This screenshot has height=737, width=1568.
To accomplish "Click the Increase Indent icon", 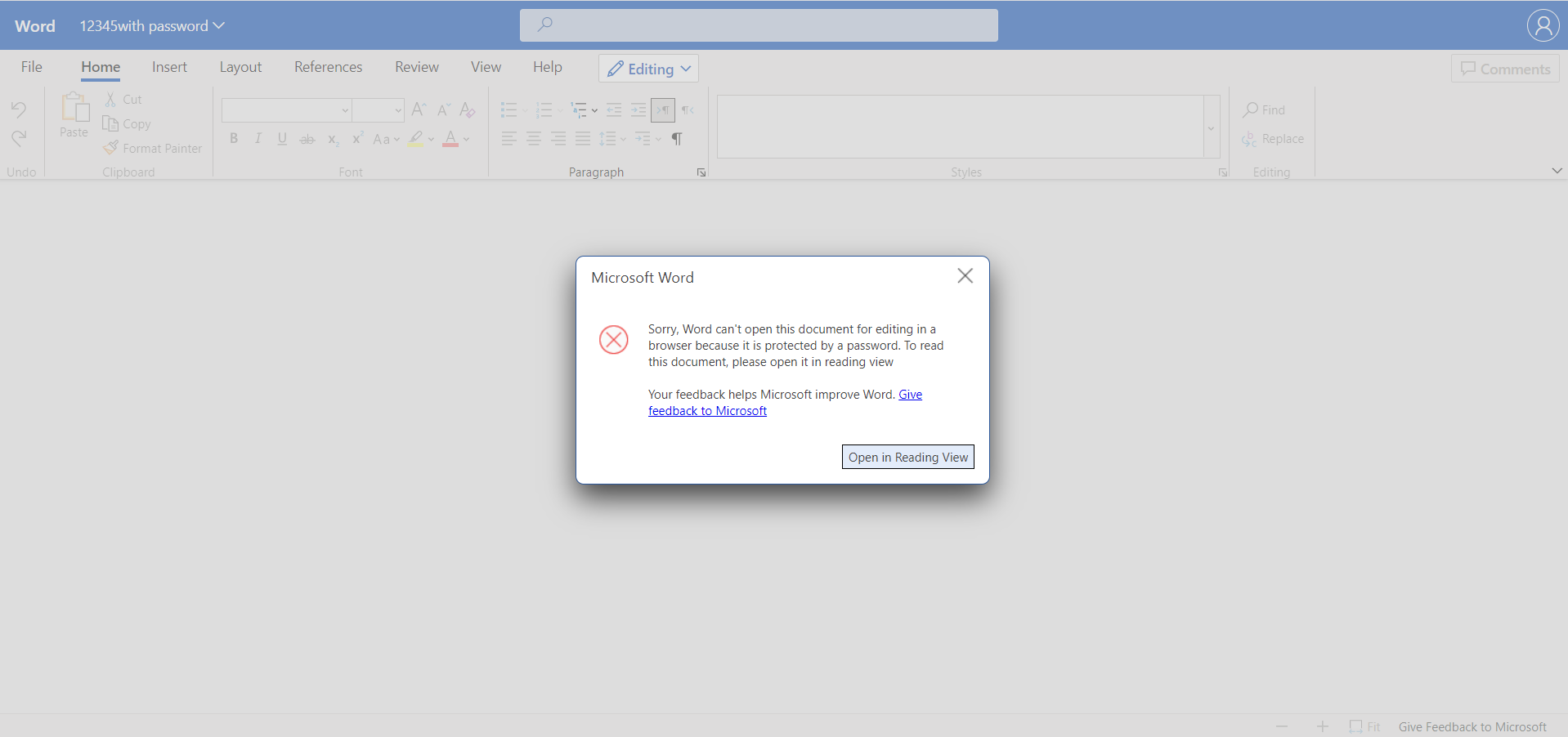I will click(638, 109).
